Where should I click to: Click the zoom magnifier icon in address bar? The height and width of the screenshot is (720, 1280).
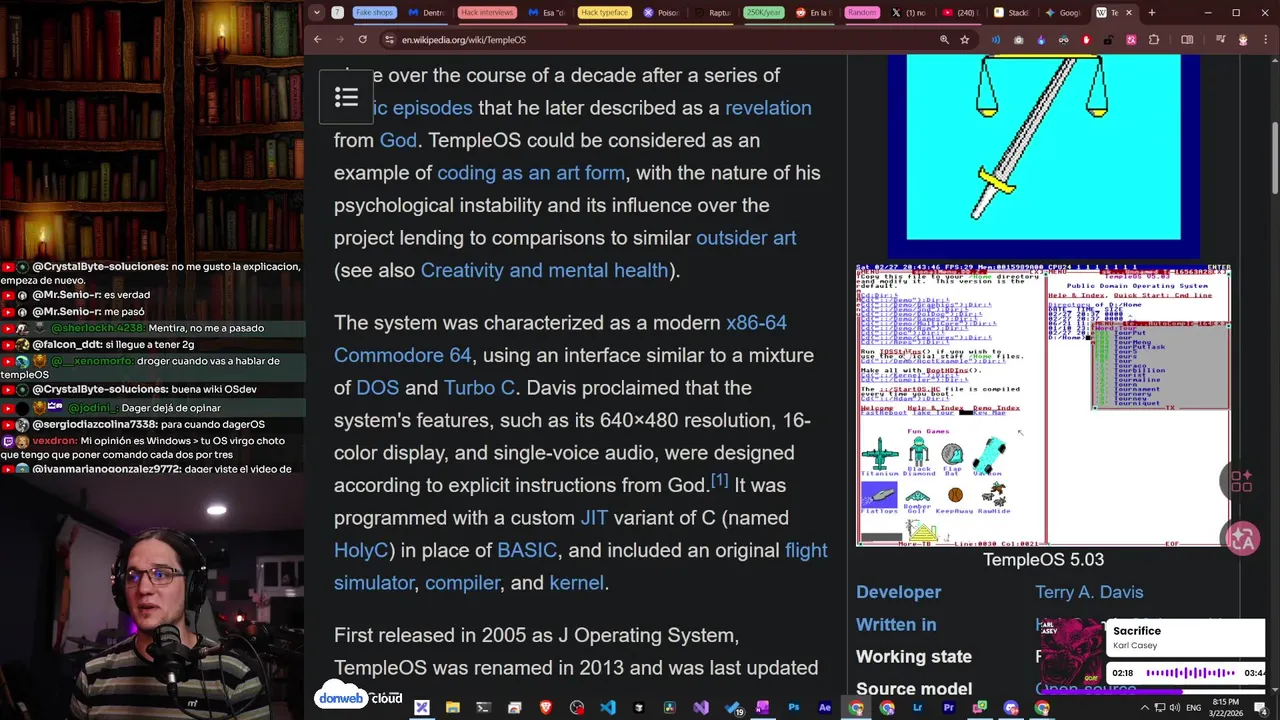click(944, 39)
